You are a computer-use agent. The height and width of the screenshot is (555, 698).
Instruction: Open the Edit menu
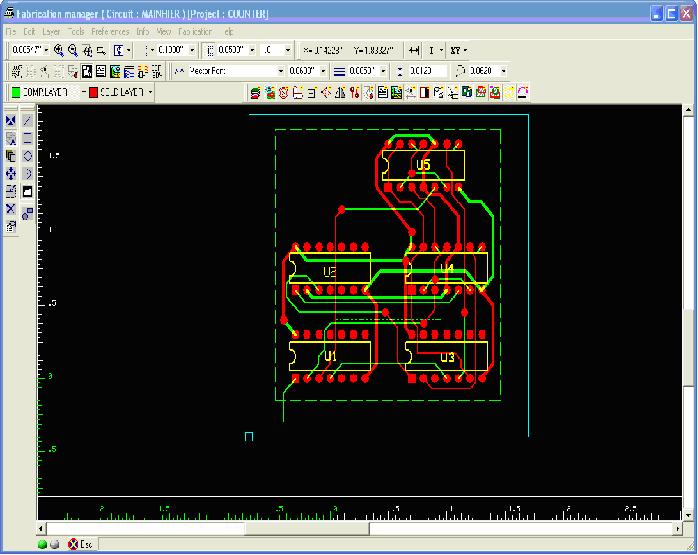pos(29,32)
